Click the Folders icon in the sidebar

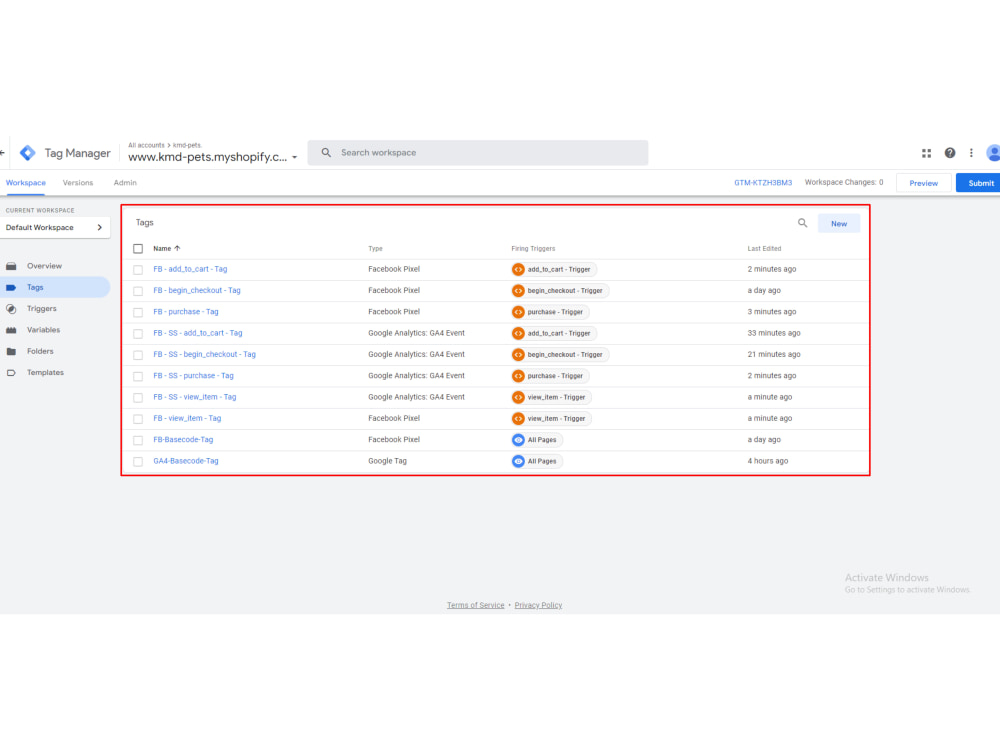click(11, 351)
